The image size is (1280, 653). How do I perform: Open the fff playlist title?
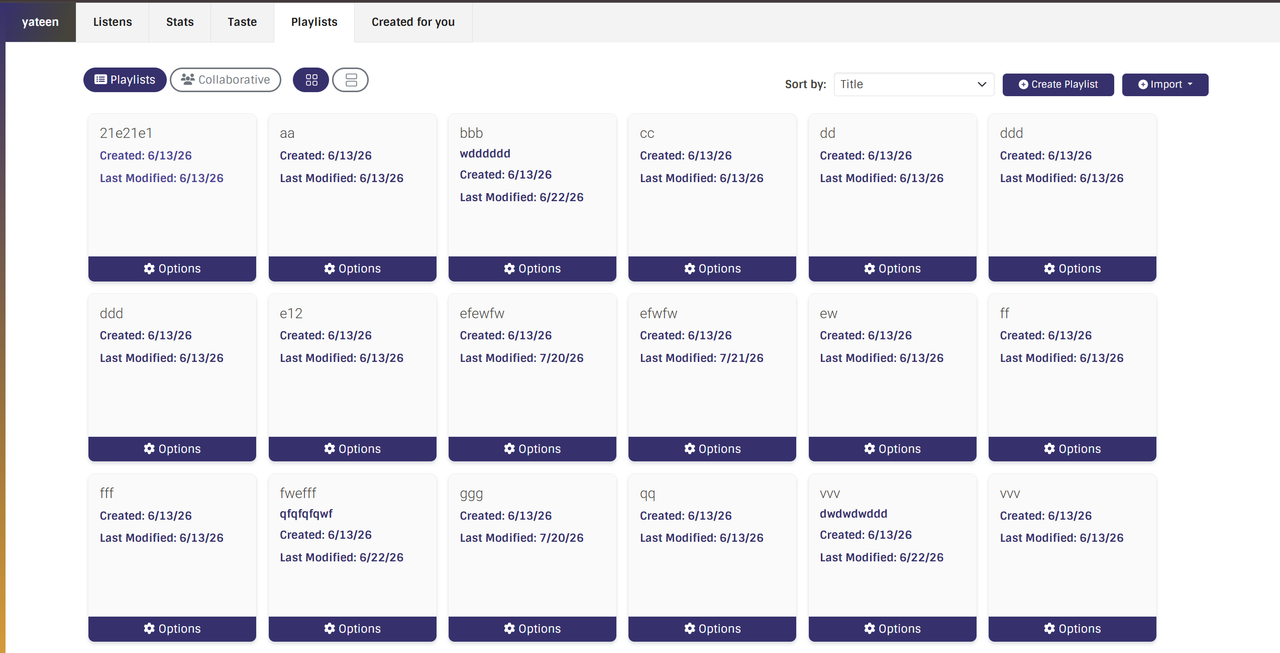pyautogui.click(x=107, y=493)
